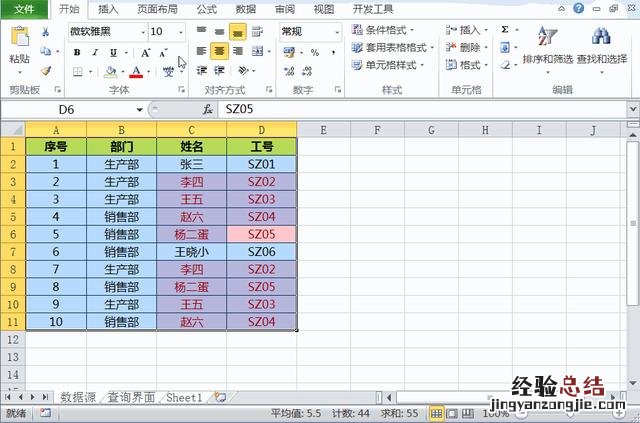This screenshot has width=640, height=423.
Task: Click the fill color bucket icon
Action: pos(110,72)
